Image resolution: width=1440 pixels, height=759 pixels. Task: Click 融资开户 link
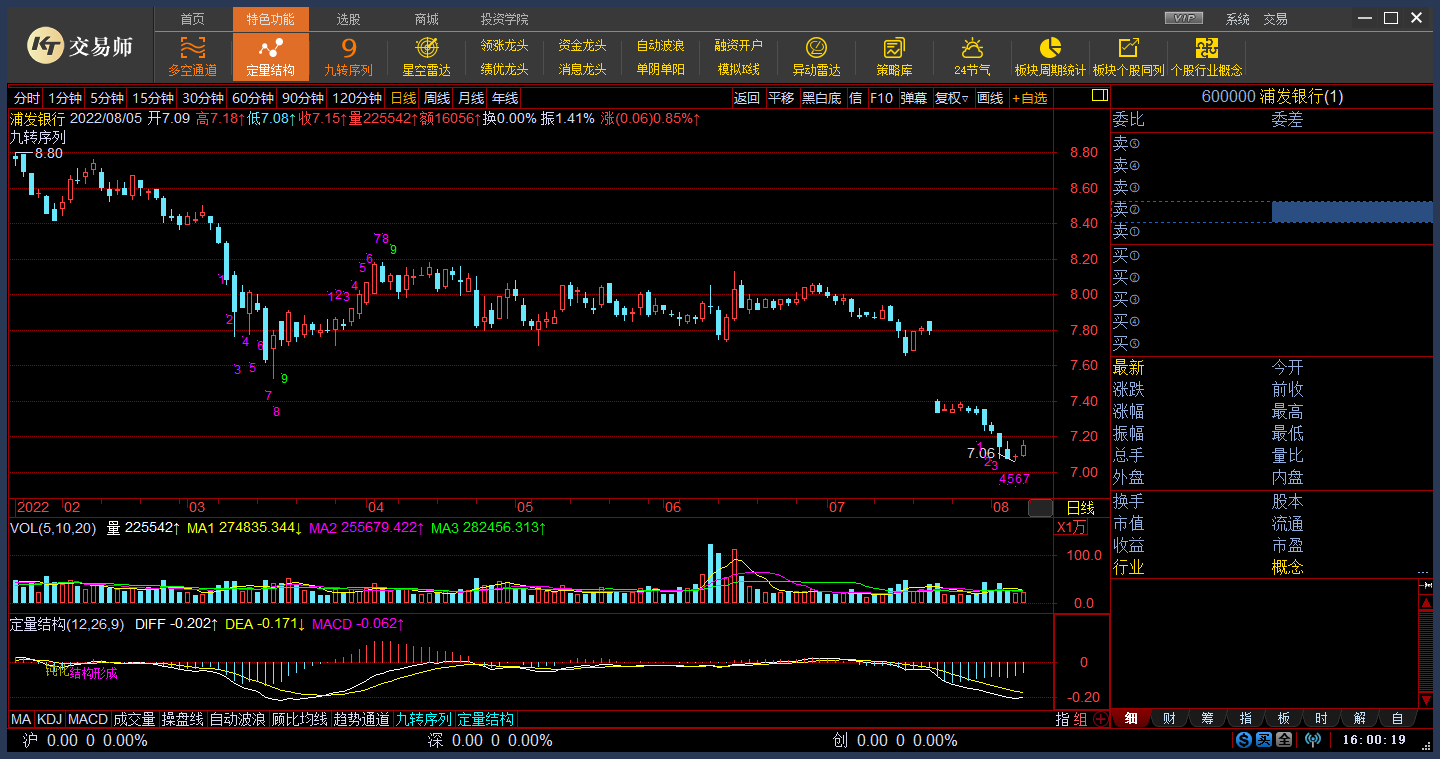tap(738, 45)
